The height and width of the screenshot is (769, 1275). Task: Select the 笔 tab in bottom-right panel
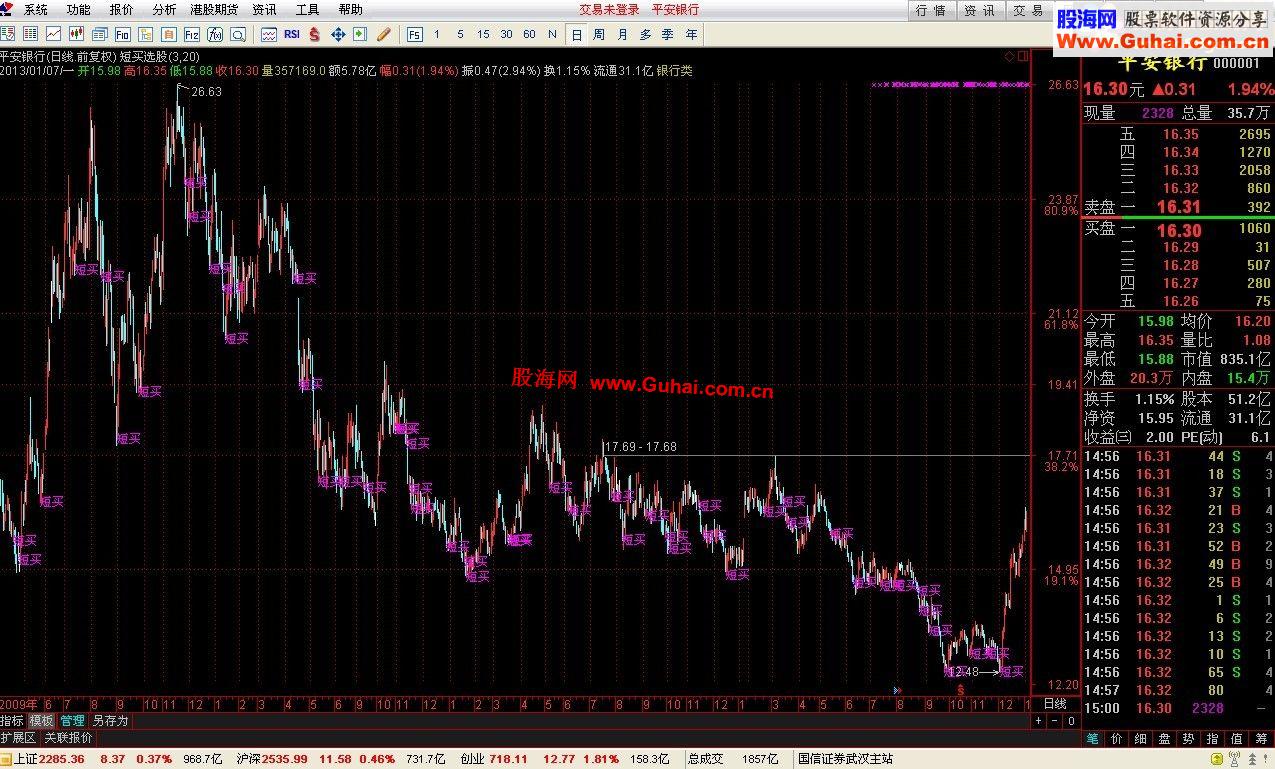1094,738
